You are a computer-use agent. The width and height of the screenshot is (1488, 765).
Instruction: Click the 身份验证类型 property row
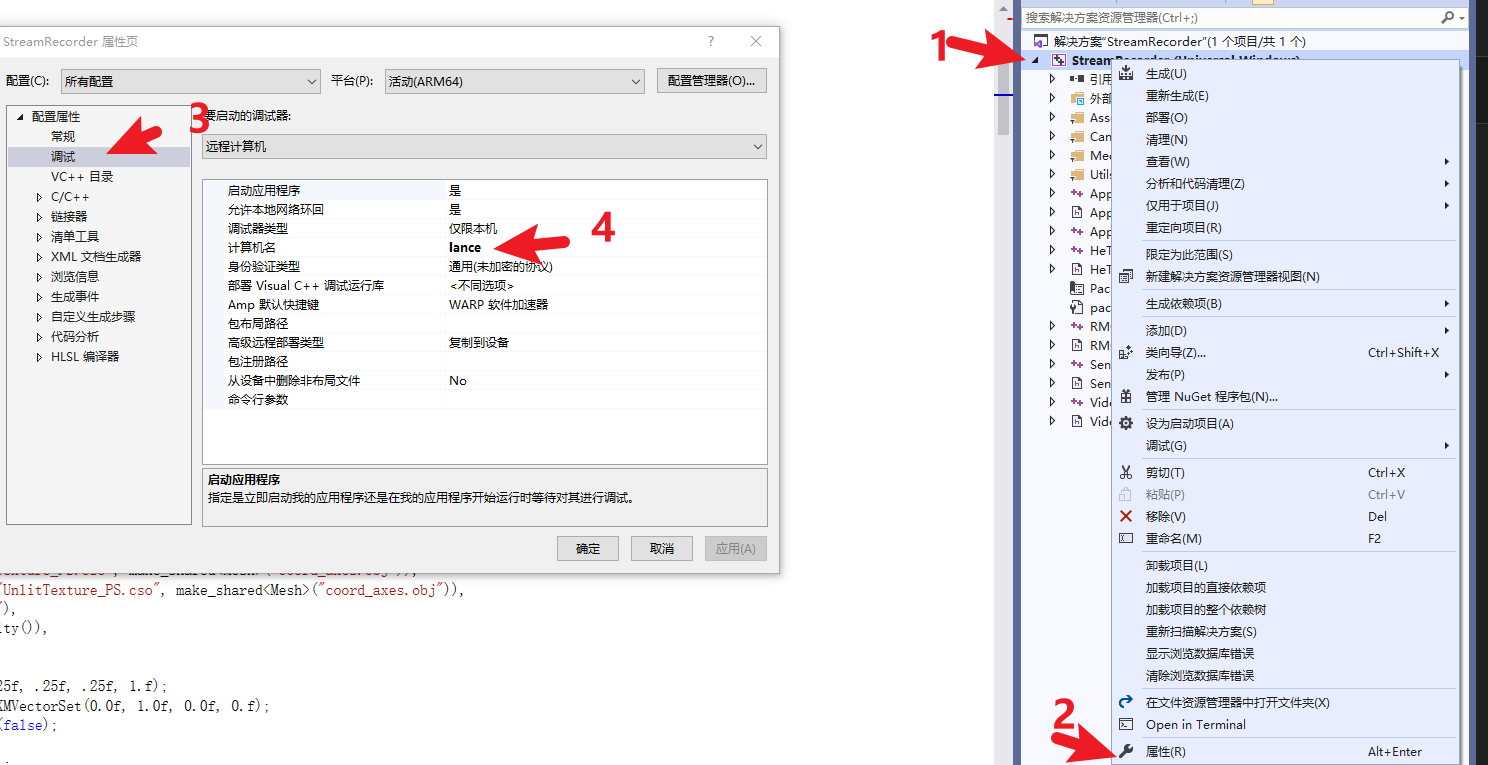(x=484, y=266)
